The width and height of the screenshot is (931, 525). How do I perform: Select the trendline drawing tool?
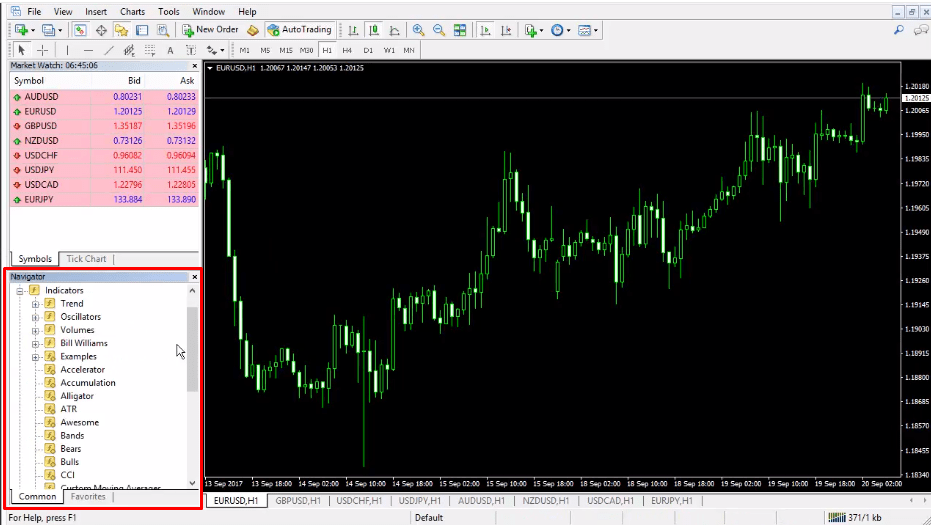coord(108,50)
